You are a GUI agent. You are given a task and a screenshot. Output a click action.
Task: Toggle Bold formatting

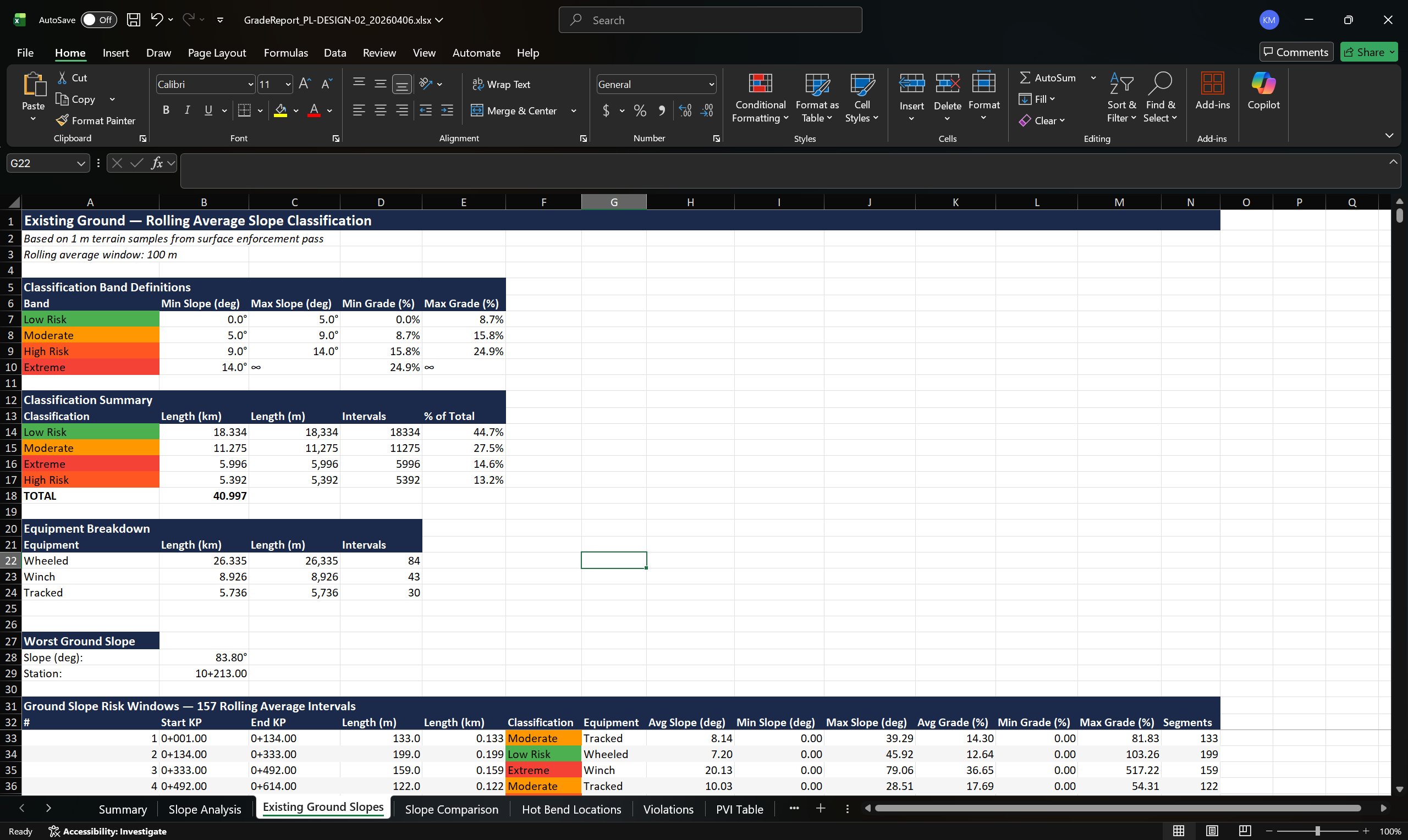pos(166,110)
